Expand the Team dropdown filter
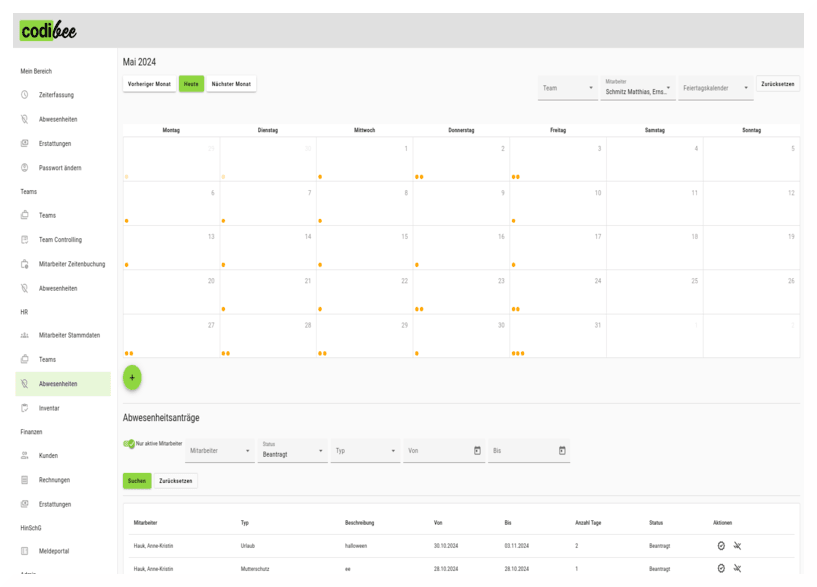 click(567, 88)
